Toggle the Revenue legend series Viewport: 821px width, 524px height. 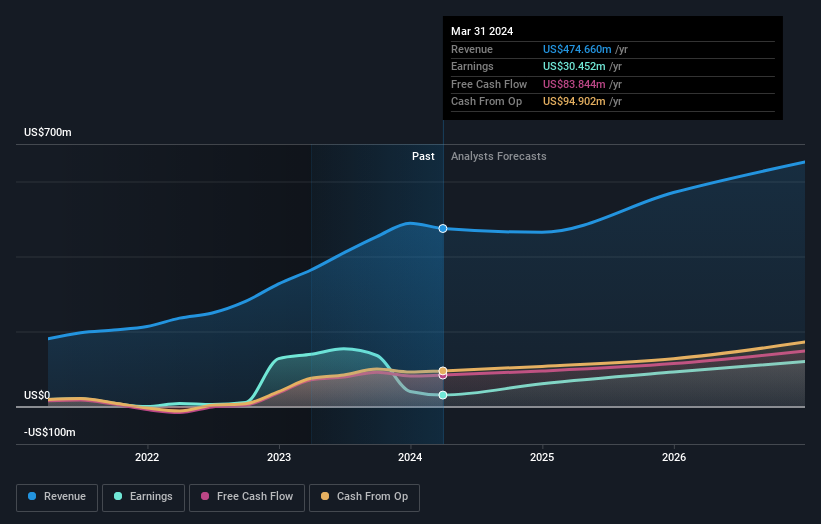point(57,497)
